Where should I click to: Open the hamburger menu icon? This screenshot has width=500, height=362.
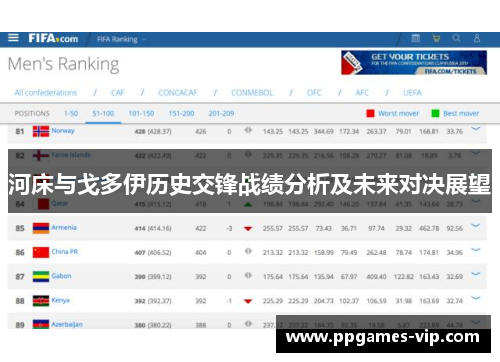tap(13, 38)
